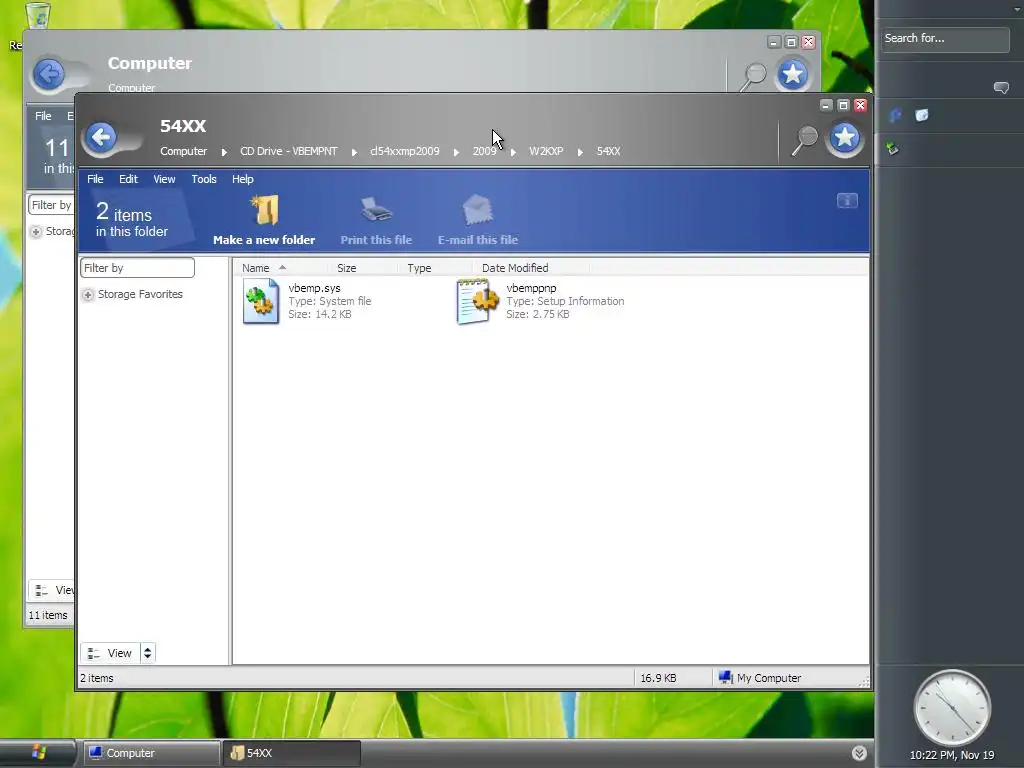
Task: Open the File menu in 54XX window
Action: 95,179
